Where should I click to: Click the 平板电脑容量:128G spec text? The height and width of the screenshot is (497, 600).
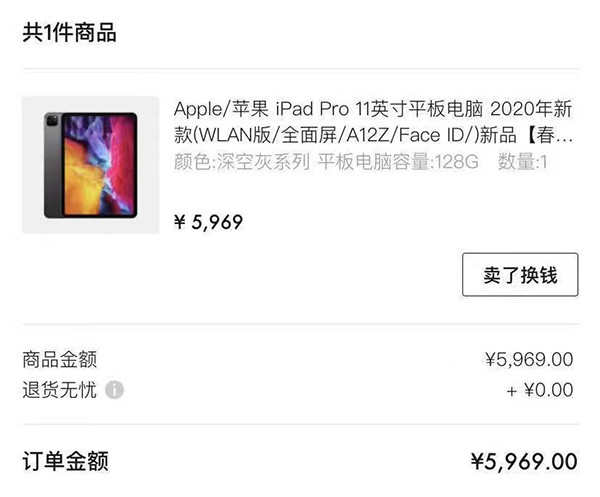click(x=398, y=161)
